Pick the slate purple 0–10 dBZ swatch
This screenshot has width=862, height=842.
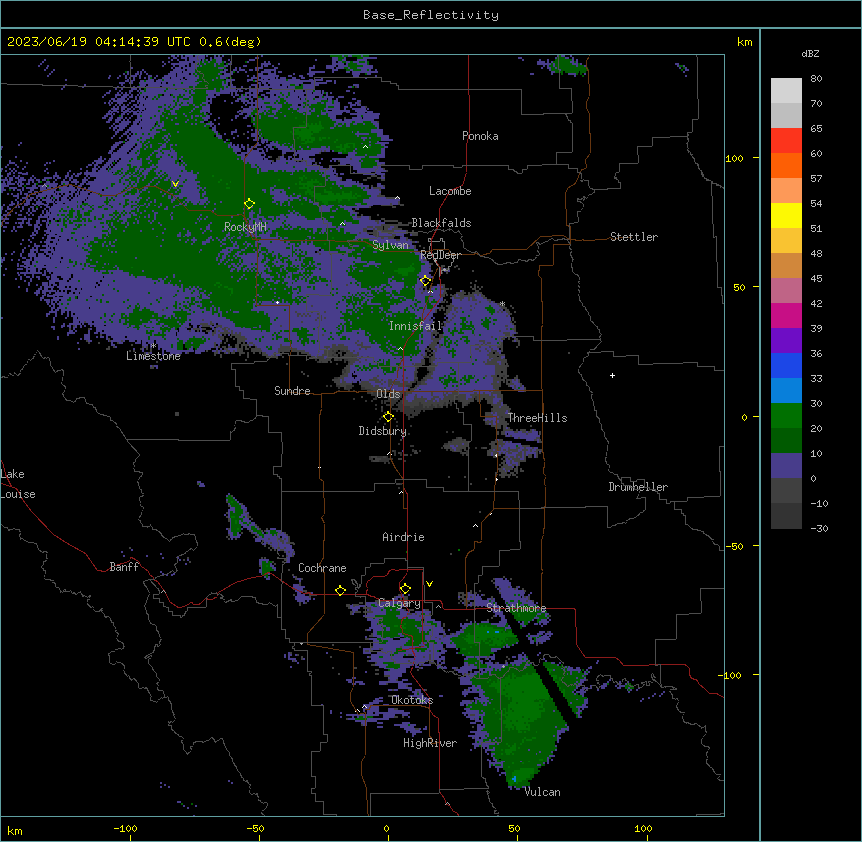pos(786,466)
